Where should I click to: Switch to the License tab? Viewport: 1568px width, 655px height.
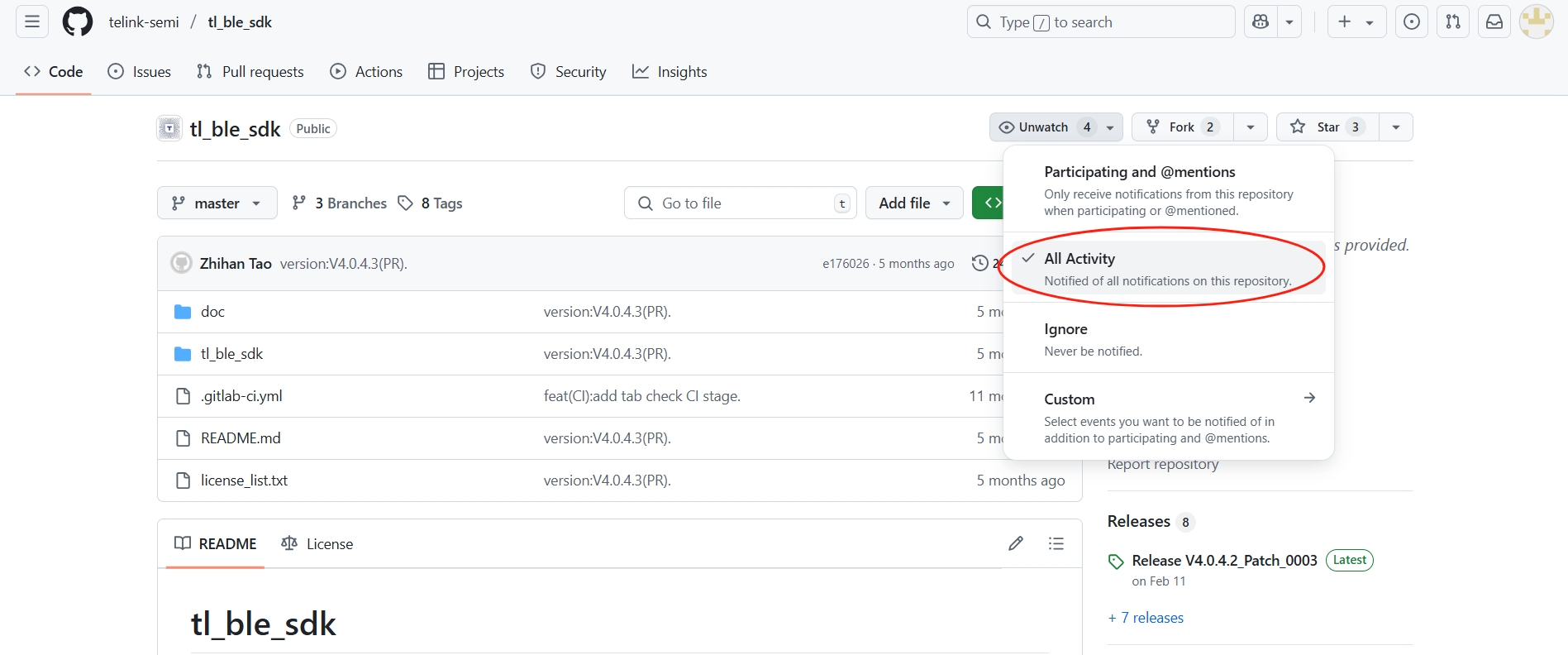click(317, 543)
